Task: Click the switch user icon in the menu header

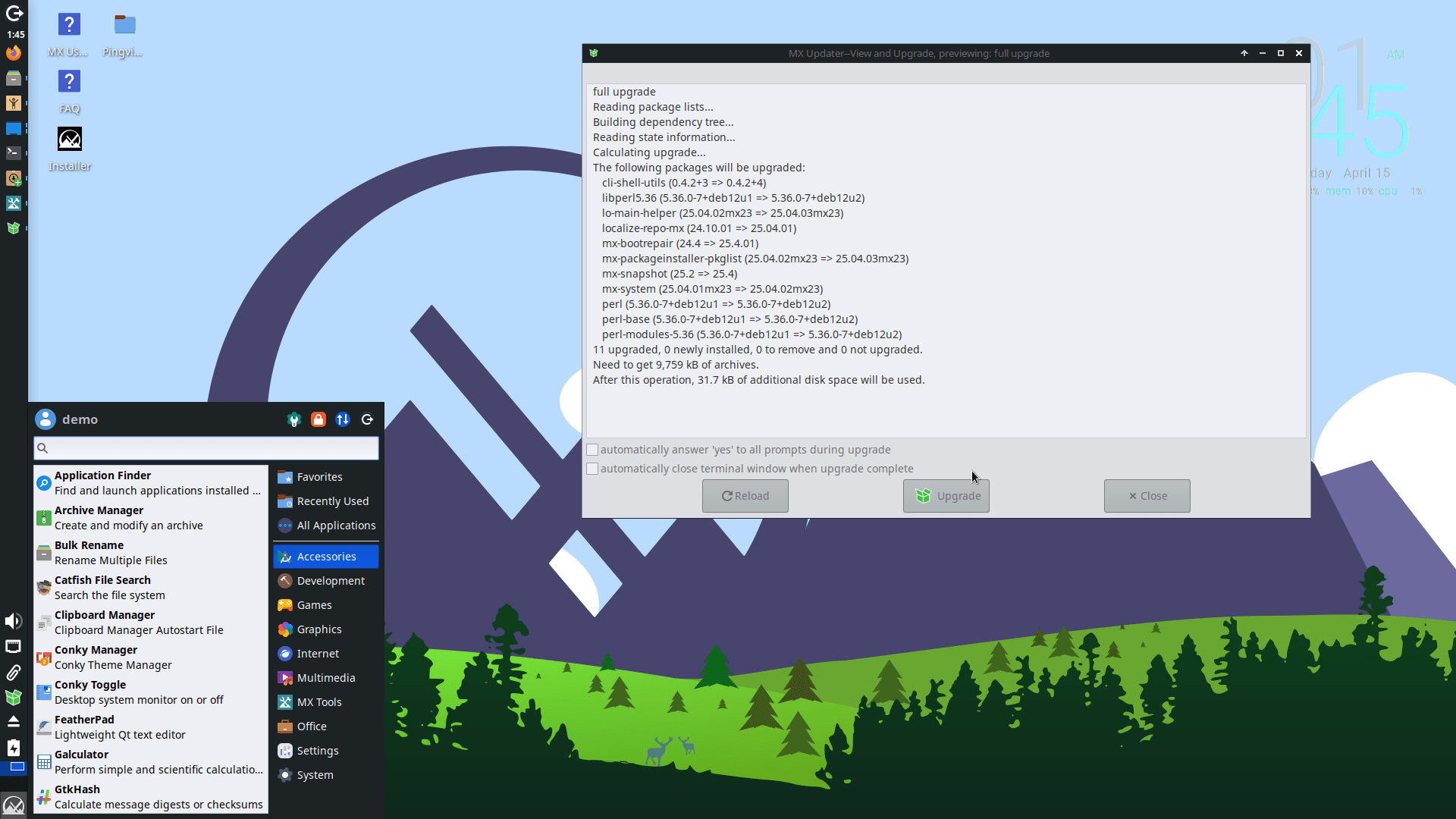Action: (343, 419)
